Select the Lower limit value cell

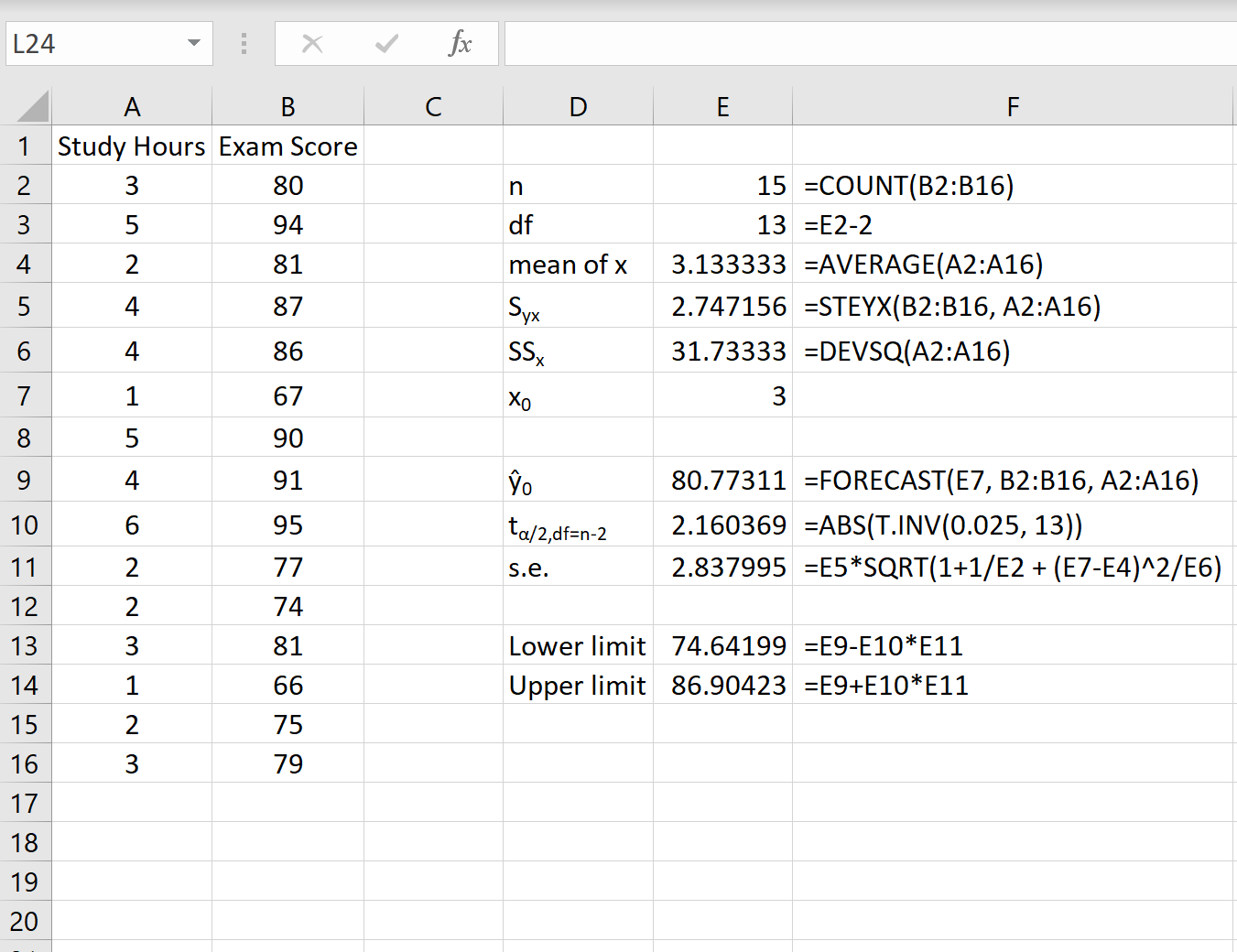coord(722,645)
